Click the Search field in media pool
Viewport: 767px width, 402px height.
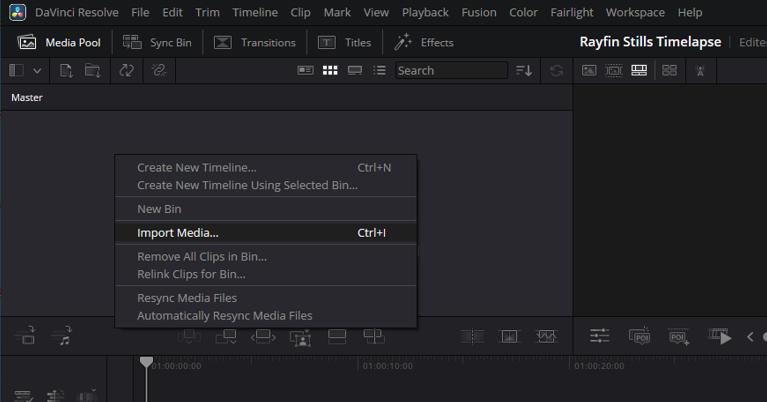[x=450, y=71]
